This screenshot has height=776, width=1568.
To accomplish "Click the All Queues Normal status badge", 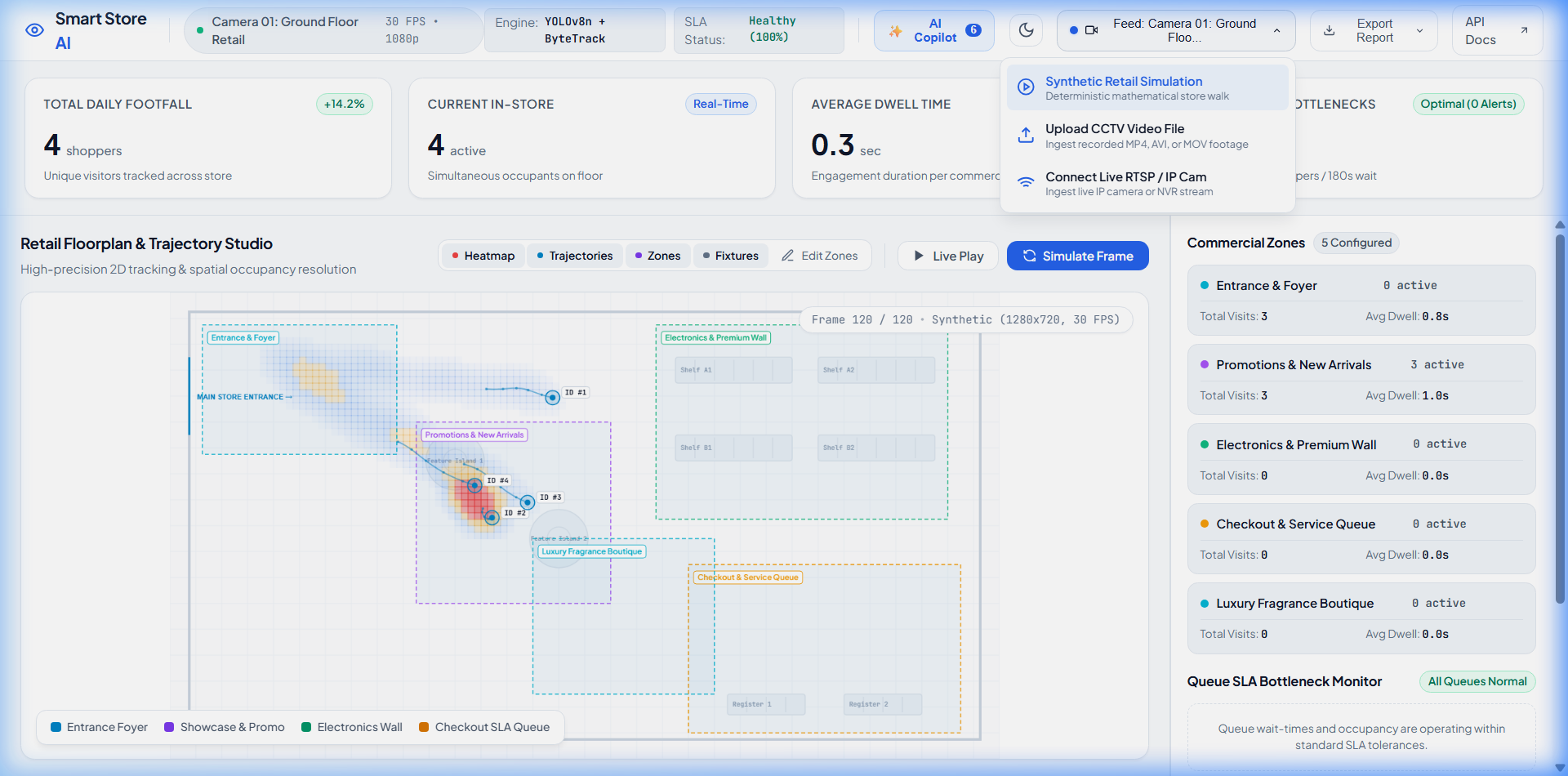I will coord(1477,681).
